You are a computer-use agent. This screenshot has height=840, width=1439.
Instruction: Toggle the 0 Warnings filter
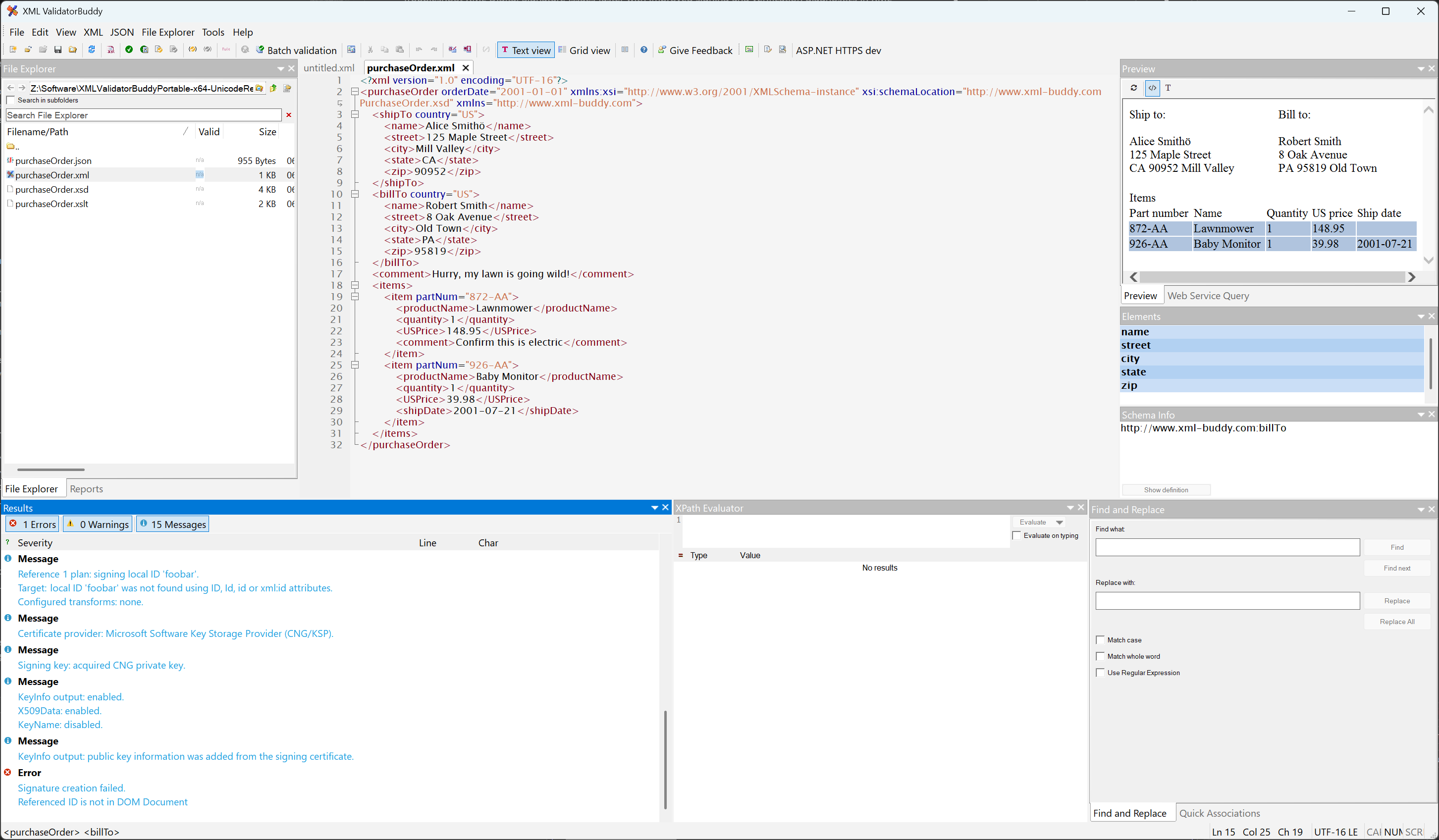(98, 524)
